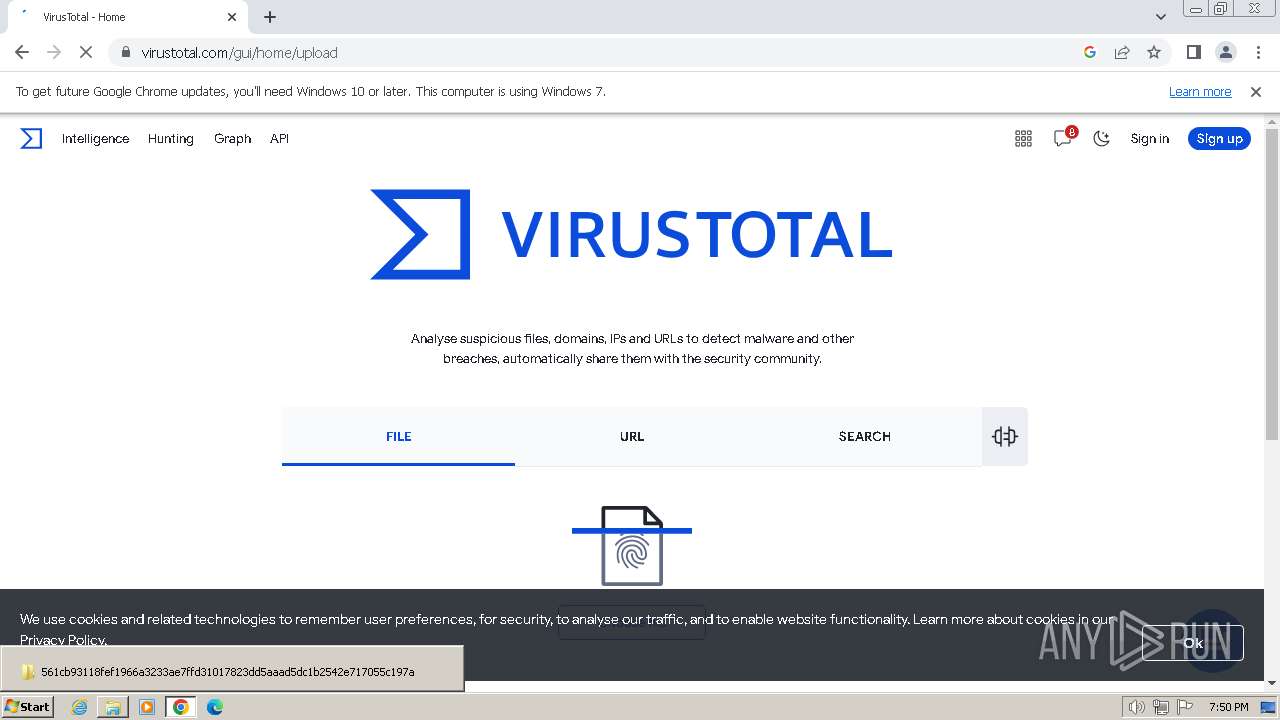Select the VirusTotal - Home browser tab

[128, 17]
